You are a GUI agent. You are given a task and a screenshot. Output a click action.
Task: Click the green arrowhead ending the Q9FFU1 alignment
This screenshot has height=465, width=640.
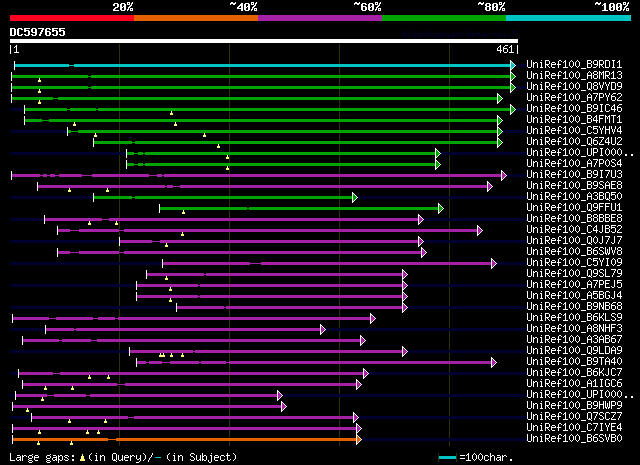440,209
